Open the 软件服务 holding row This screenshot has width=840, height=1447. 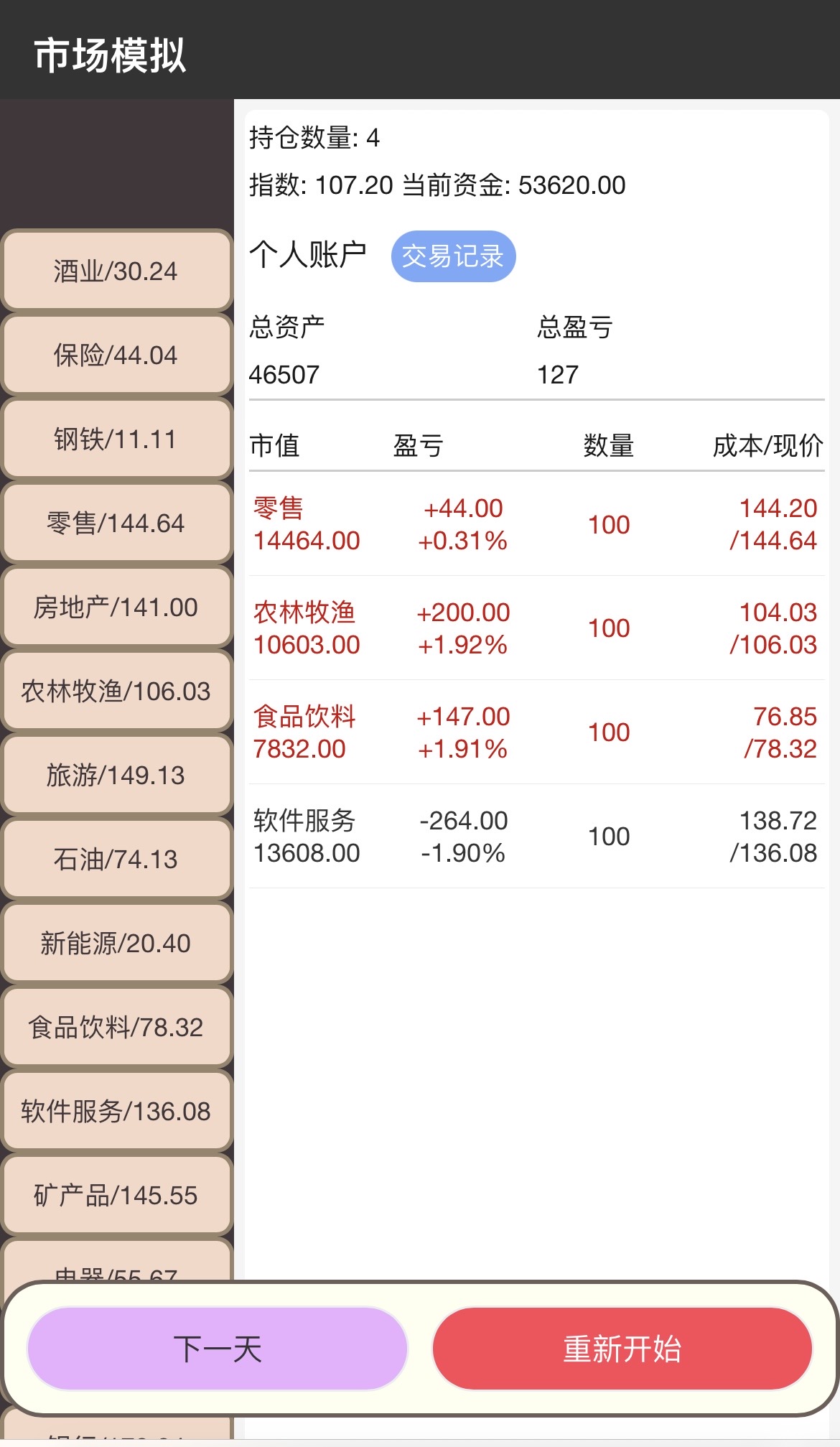pyautogui.click(x=536, y=837)
